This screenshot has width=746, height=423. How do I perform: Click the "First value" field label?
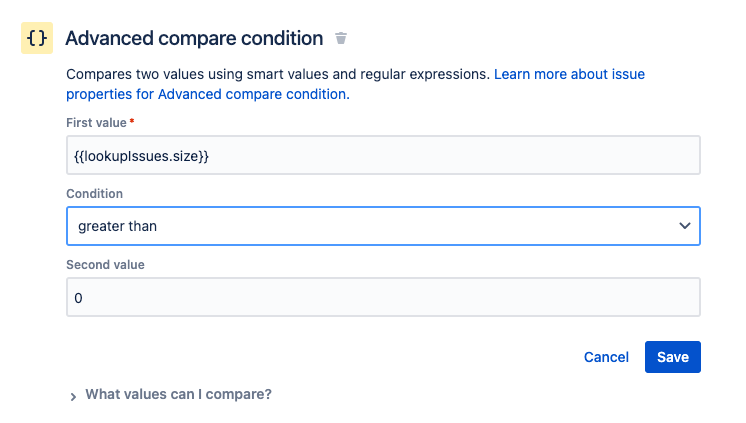coord(96,123)
